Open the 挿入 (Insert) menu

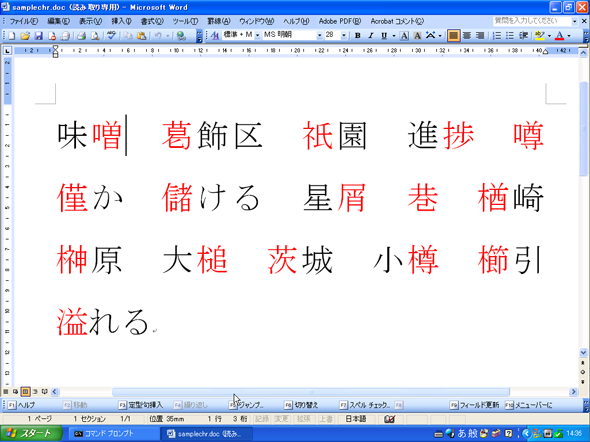point(121,21)
